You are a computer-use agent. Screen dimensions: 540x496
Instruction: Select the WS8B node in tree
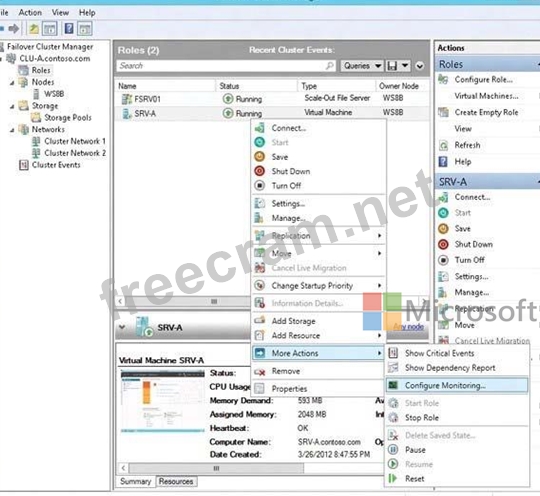[54, 94]
